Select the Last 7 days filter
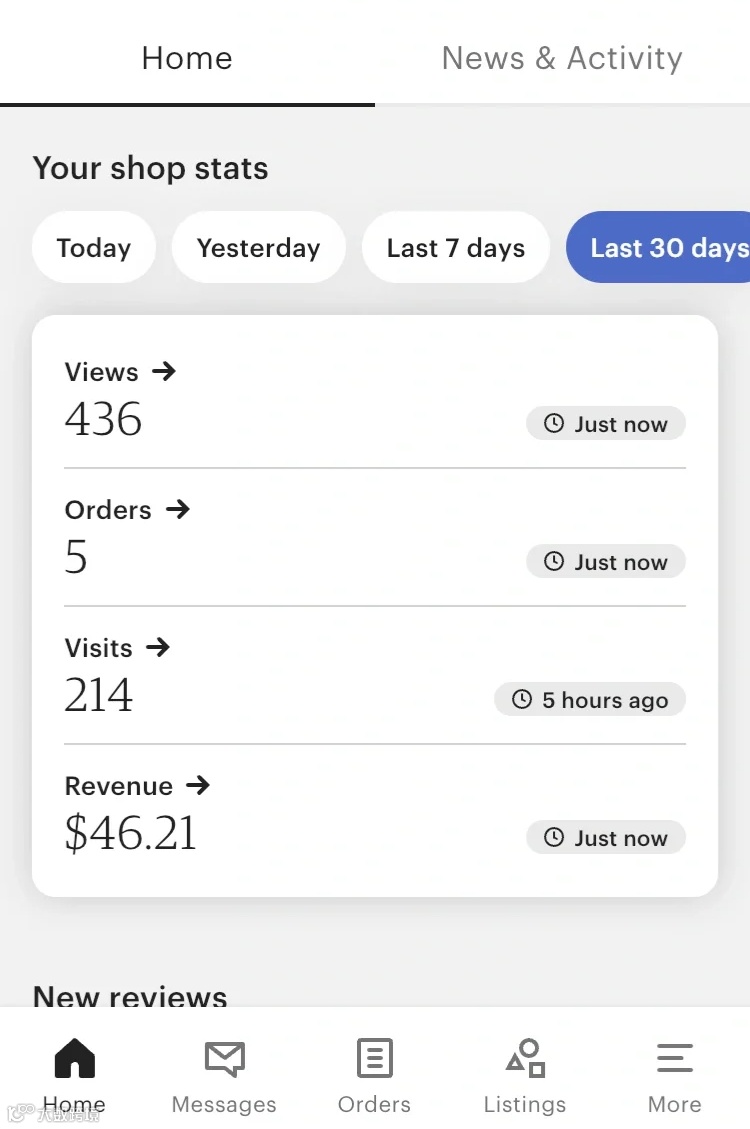 (x=455, y=248)
